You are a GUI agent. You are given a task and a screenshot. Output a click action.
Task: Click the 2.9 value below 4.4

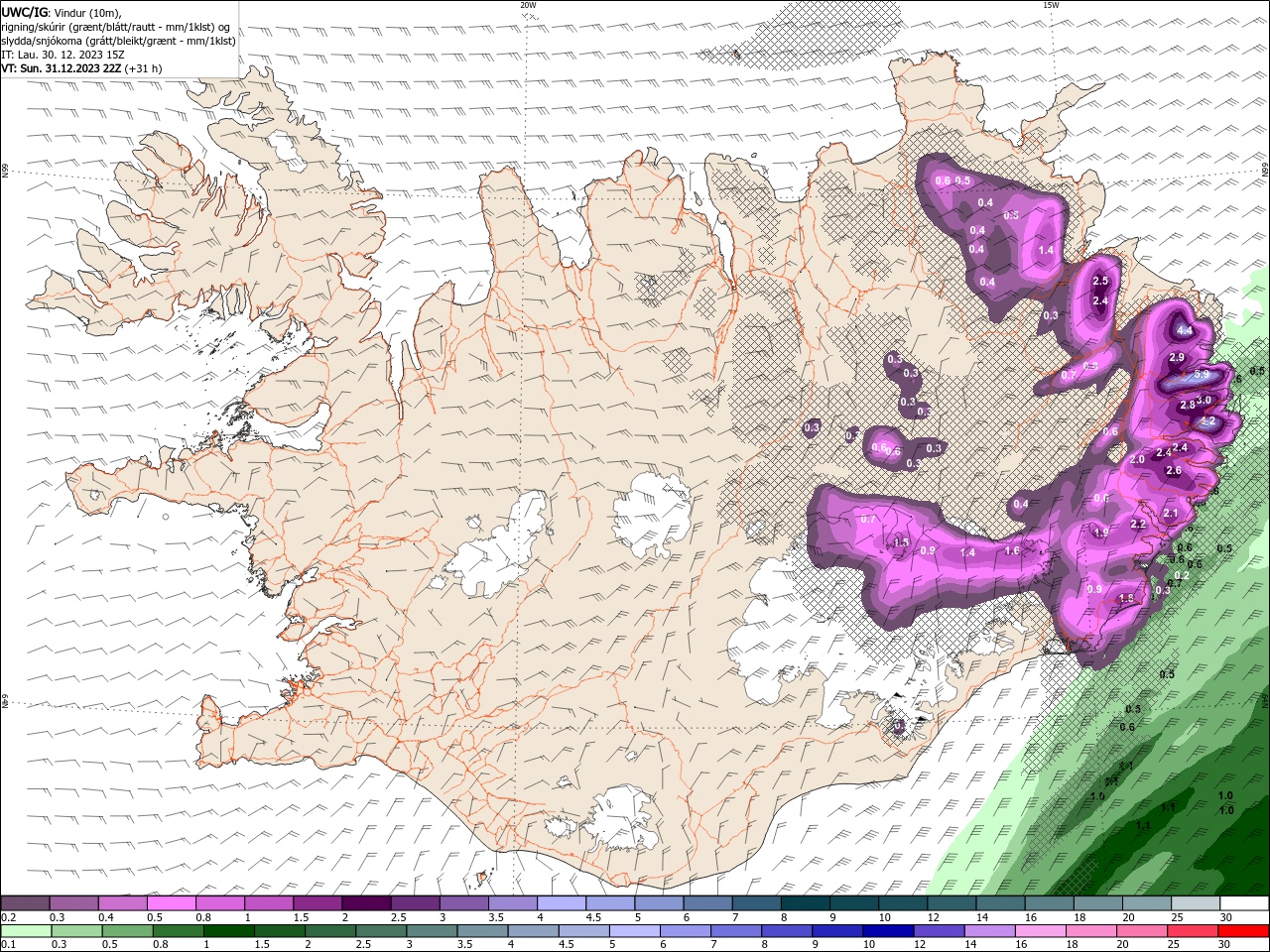1177,358
